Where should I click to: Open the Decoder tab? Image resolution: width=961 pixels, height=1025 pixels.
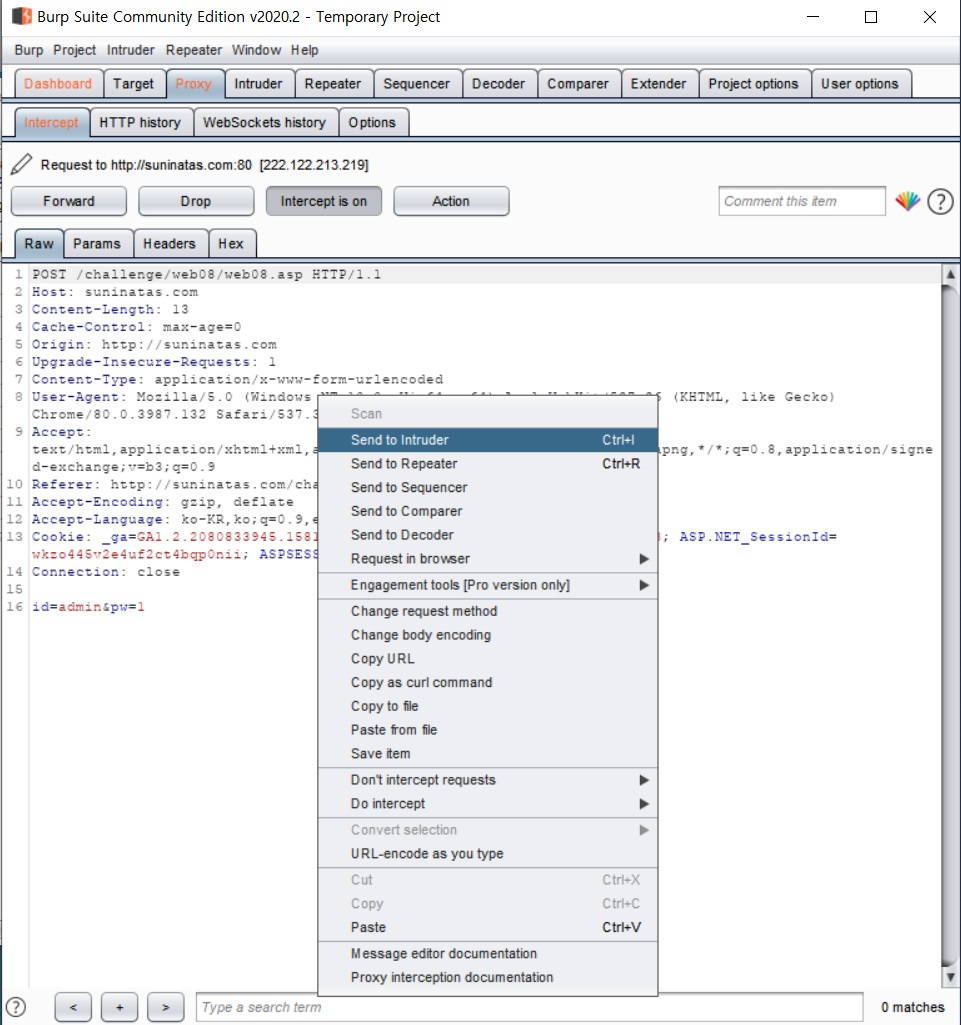coord(499,84)
